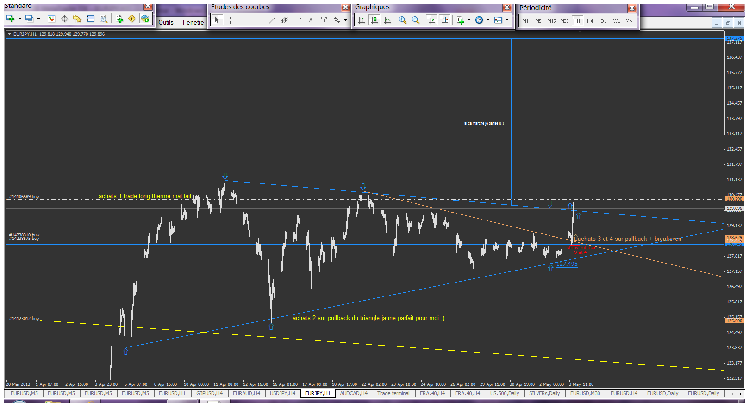Select the Arrows drawing tool
The image size is (749, 403).
click(337, 21)
